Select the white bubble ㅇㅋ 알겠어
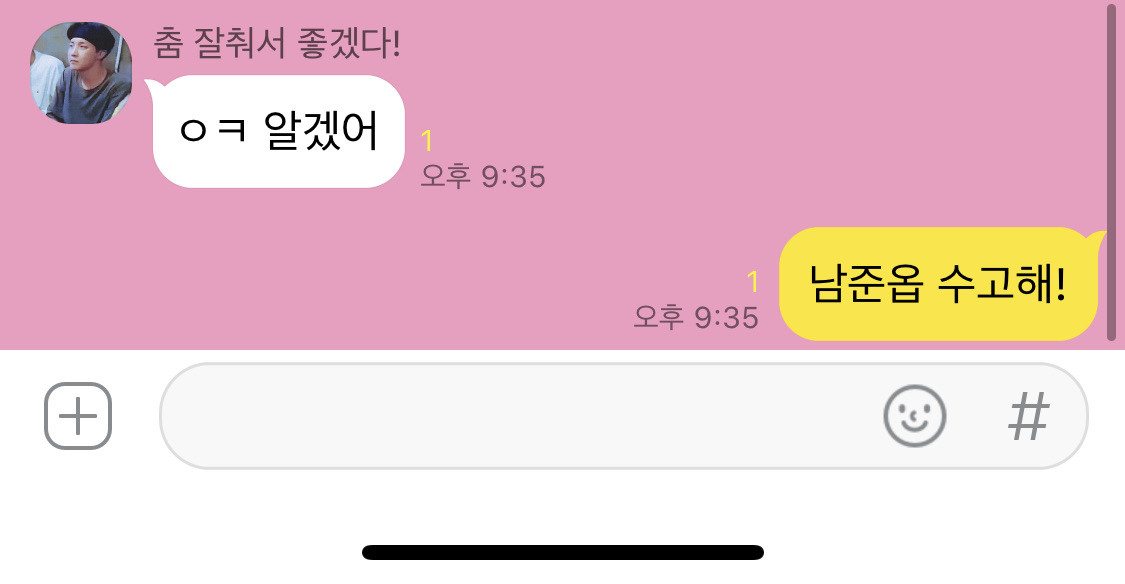1125x584 pixels. click(x=279, y=131)
